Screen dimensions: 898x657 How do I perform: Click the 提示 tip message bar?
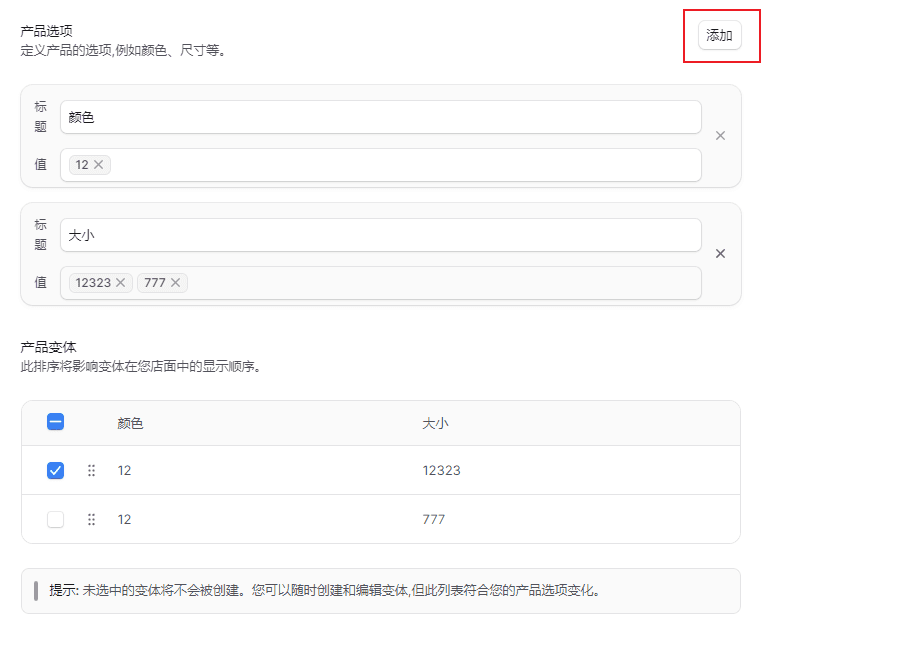click(380, 591)
